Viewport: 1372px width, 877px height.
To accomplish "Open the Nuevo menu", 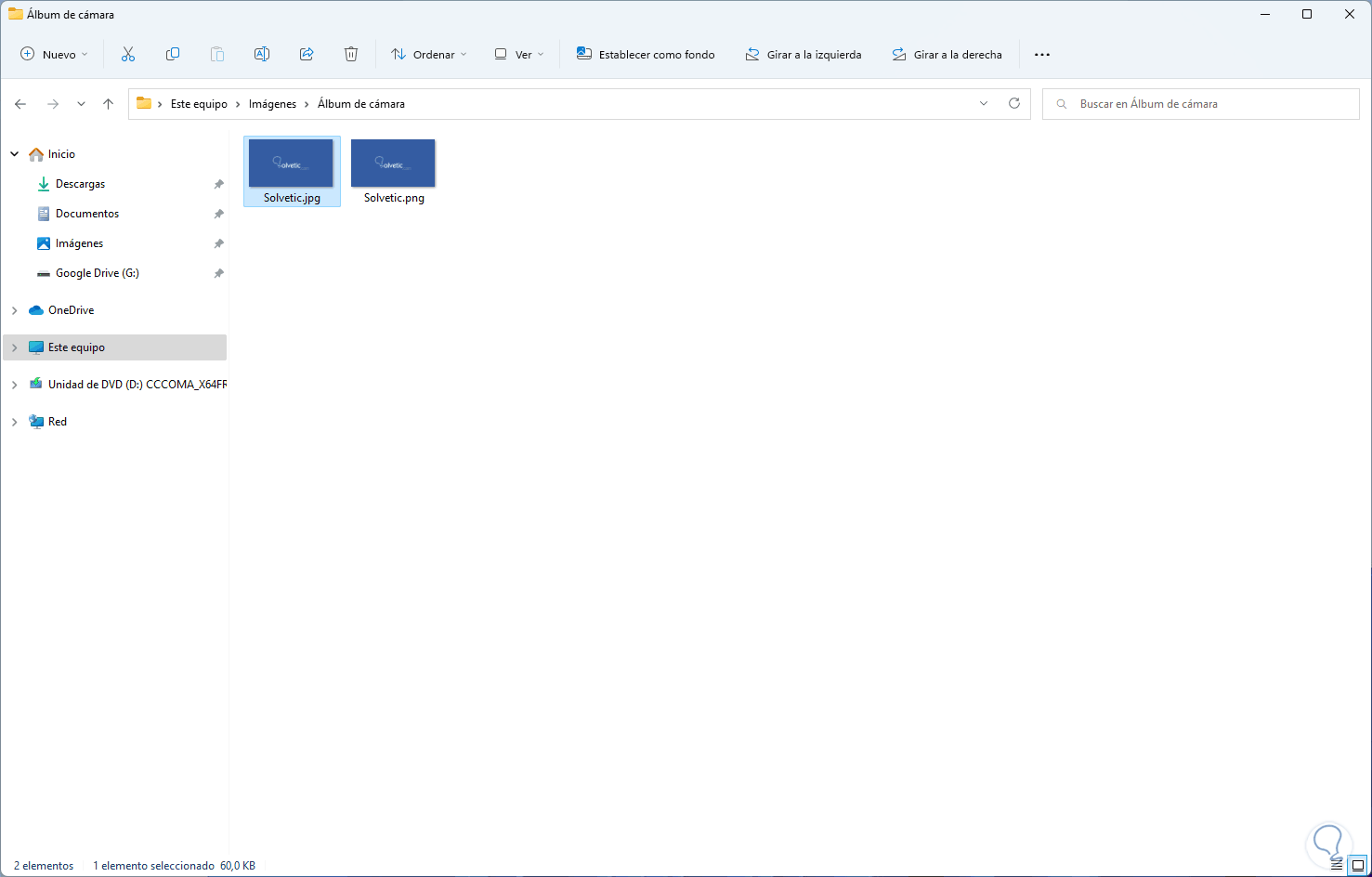I will (x=54, y=55).
